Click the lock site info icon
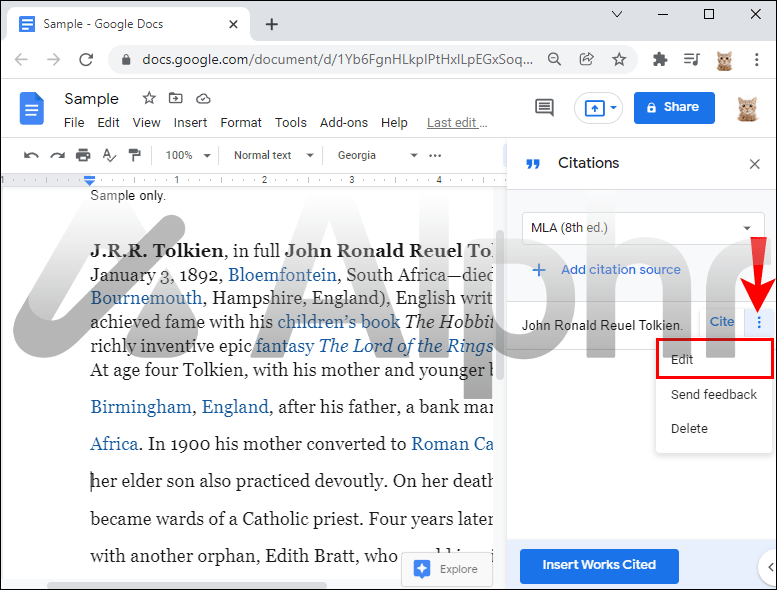 [126, 60]
